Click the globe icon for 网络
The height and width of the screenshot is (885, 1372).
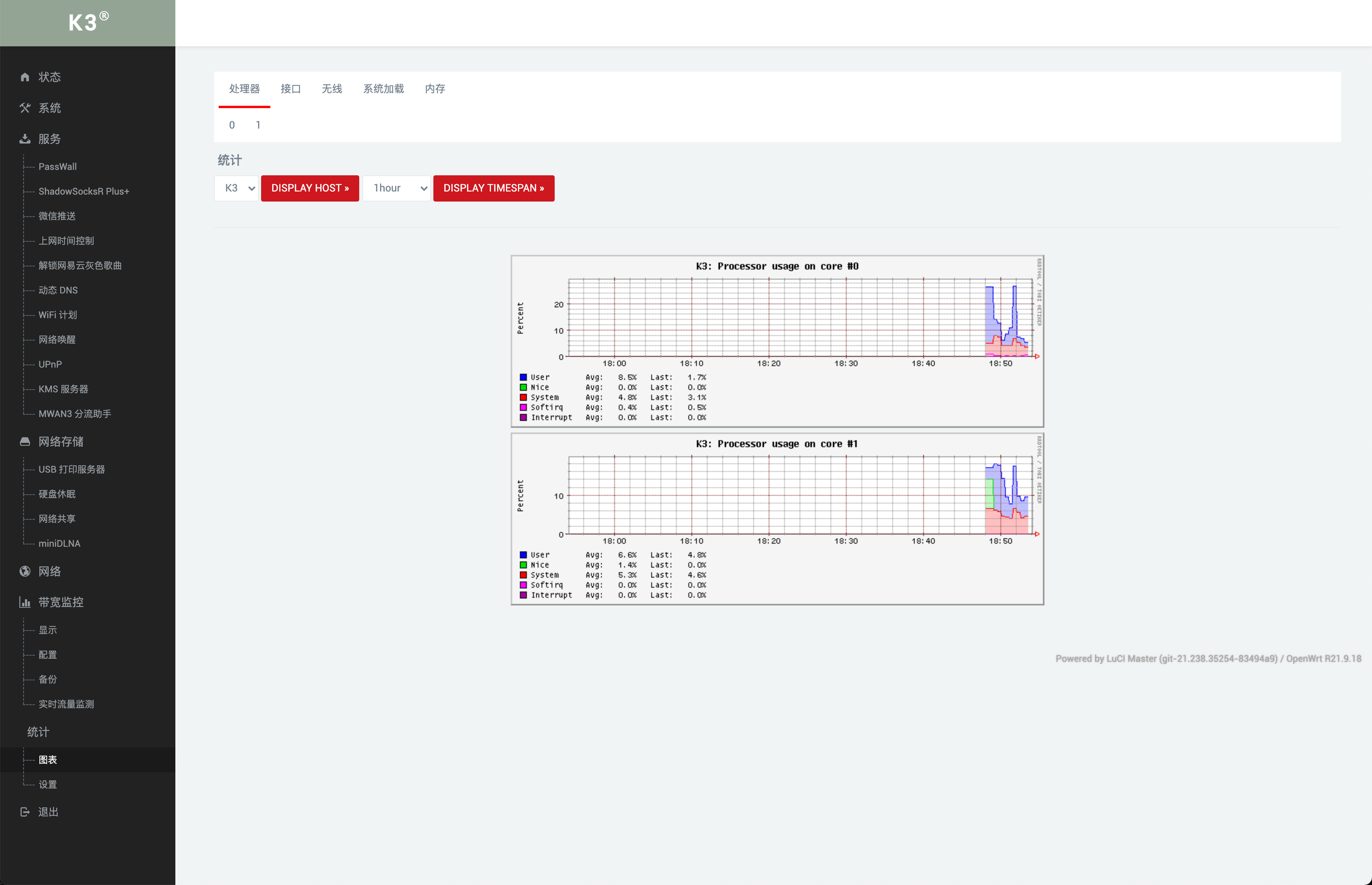[25, 571]
